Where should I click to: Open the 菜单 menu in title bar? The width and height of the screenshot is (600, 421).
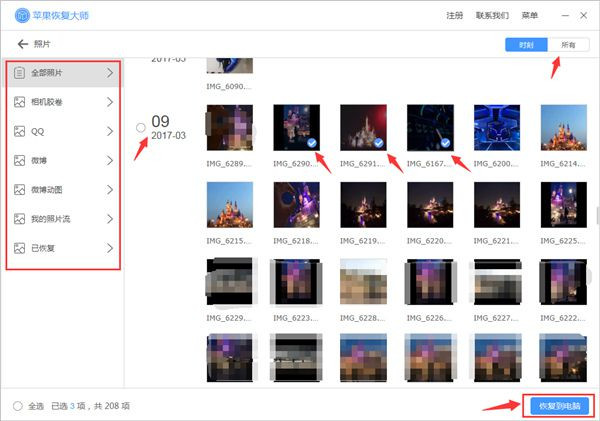tap(530, 17)
